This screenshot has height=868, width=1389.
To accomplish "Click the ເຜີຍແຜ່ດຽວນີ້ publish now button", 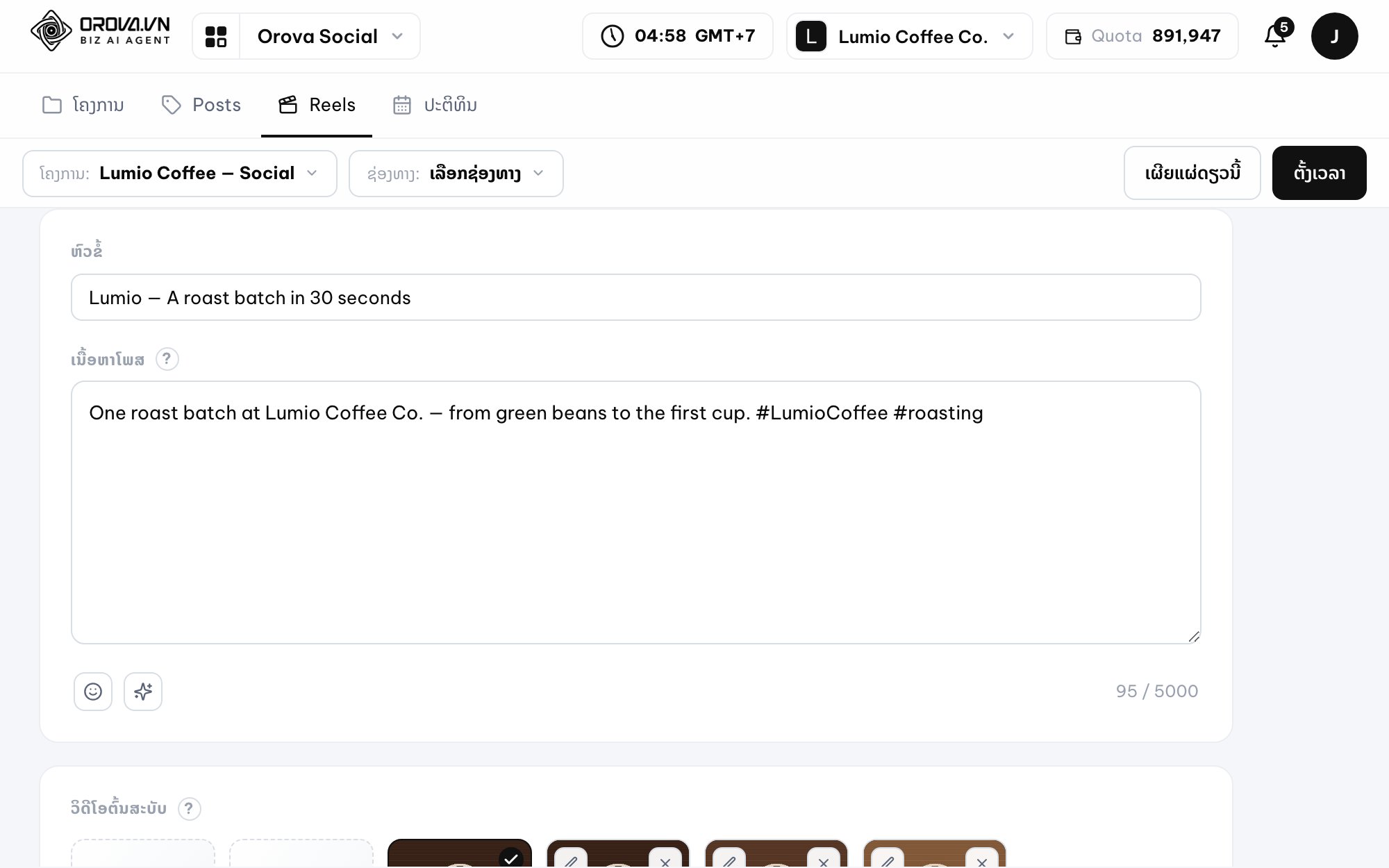I will (x=1192, y=173).
